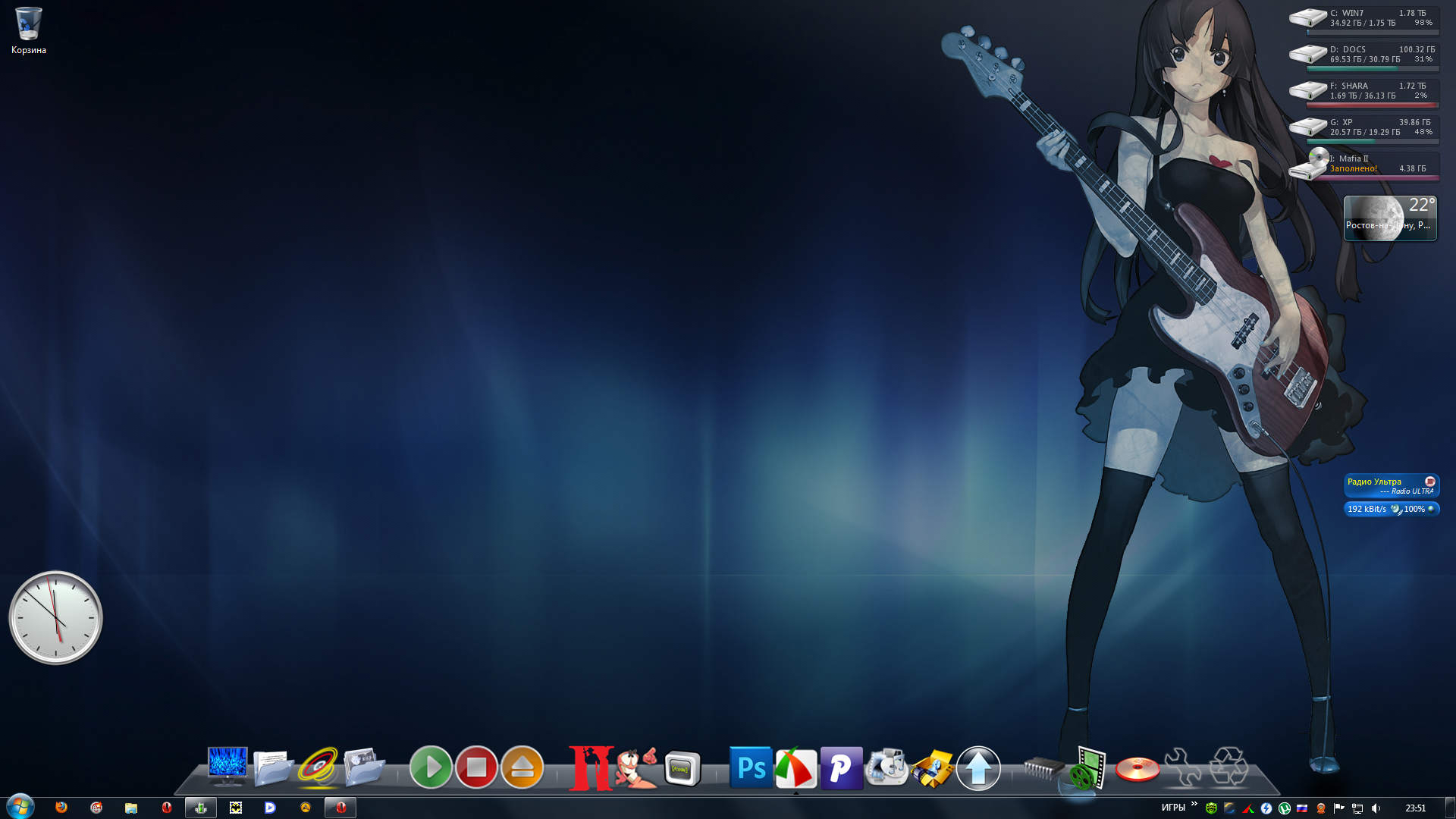The width and height of the screenshot is (1456, 819).
Task: Open the grey code button icon in dock
Action: coord(682,769)
